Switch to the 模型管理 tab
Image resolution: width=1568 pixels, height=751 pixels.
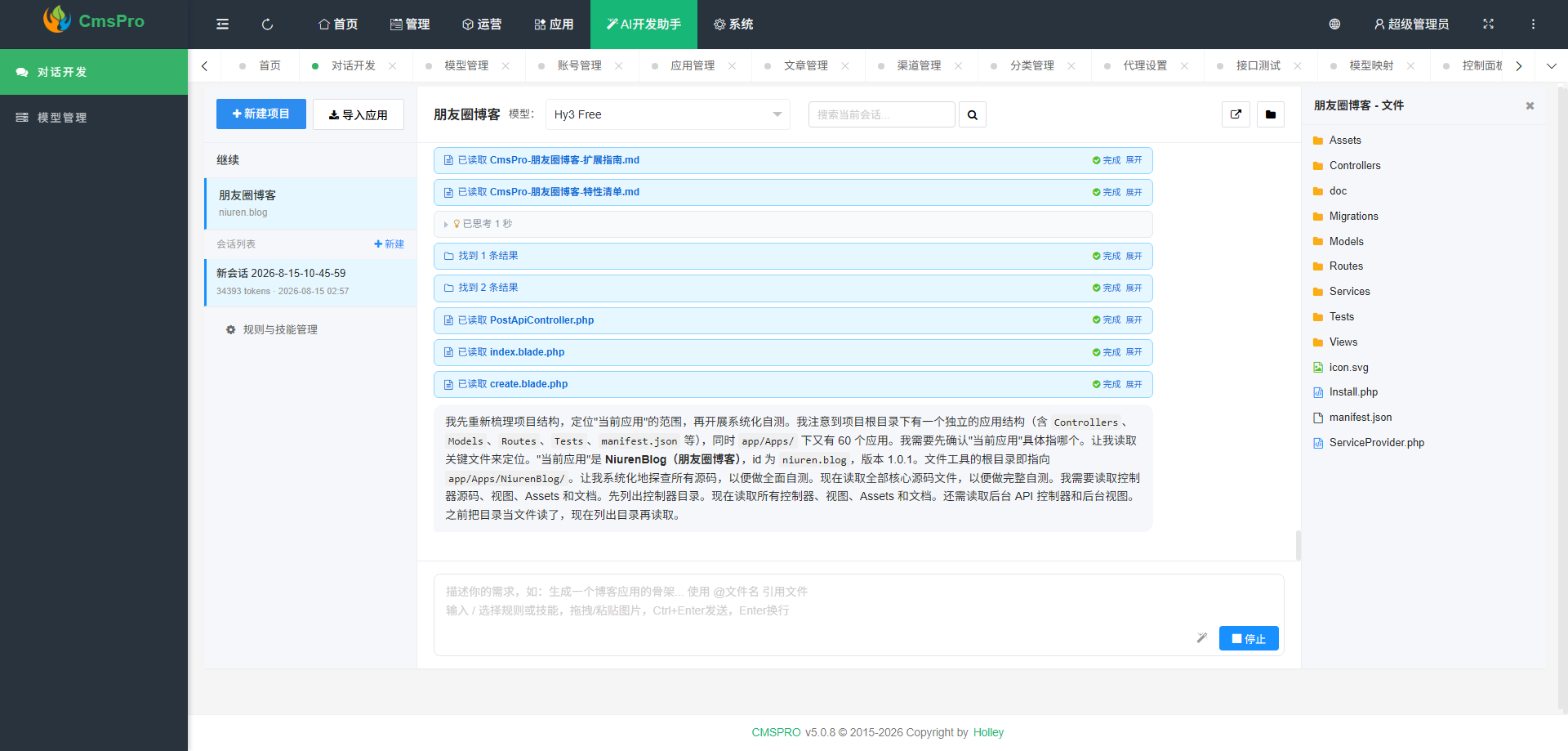(466, 66)
